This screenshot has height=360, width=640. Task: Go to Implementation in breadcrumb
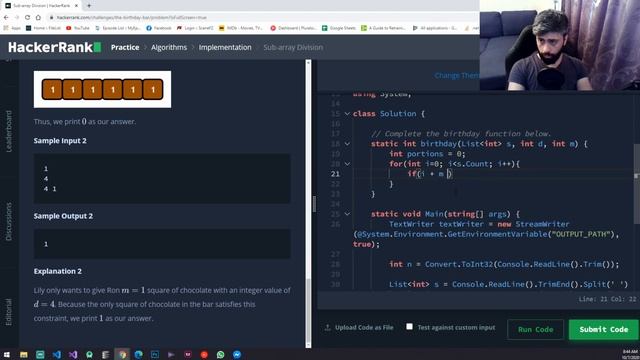tap(225, 47)
